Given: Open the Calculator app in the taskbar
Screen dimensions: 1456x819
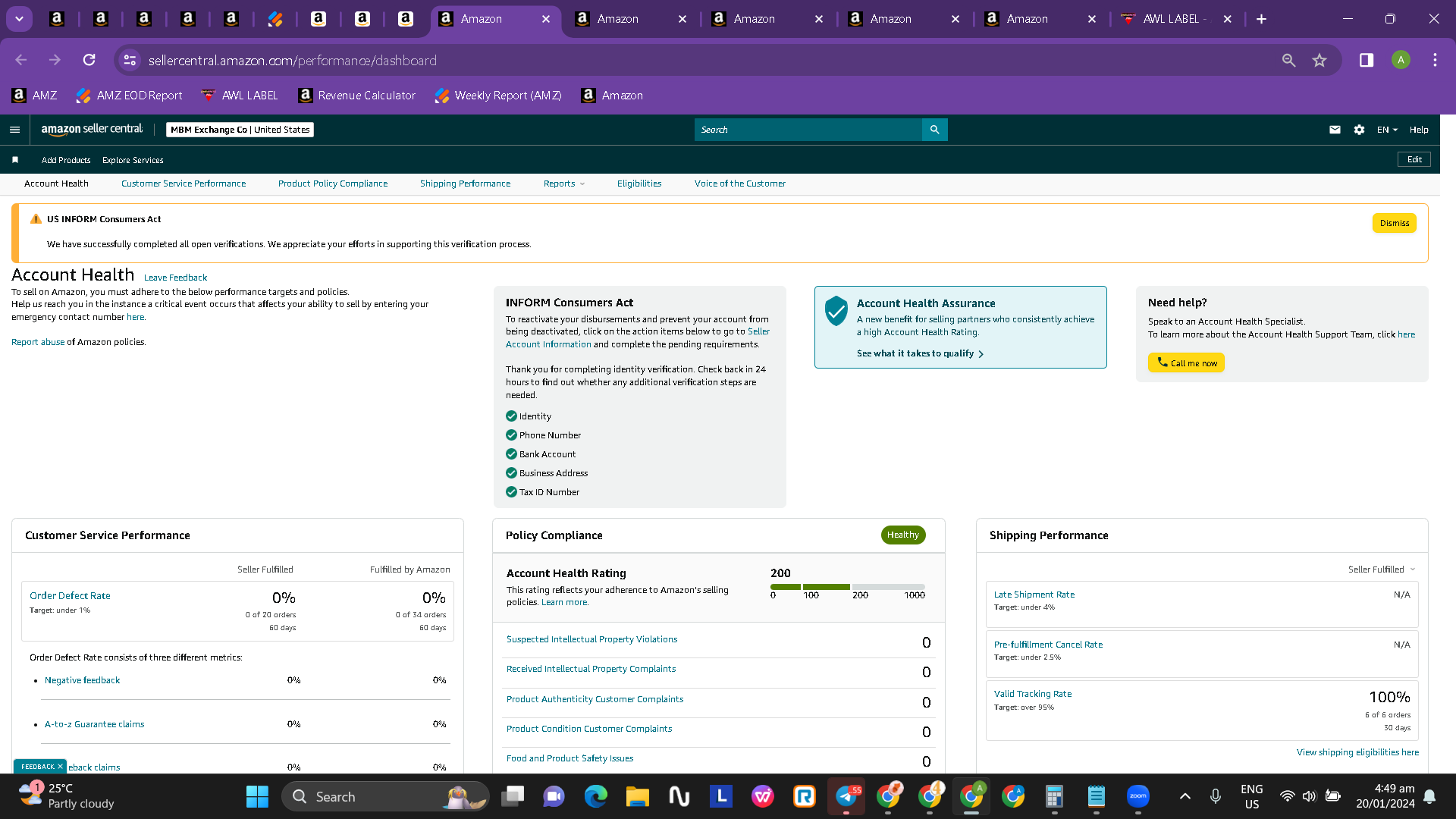Looking at the screenshot, I should tap(1054, 796).
